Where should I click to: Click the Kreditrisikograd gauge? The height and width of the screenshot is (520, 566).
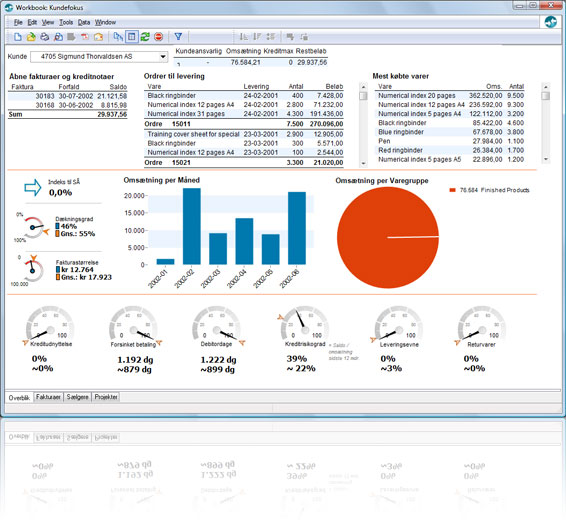305,323
